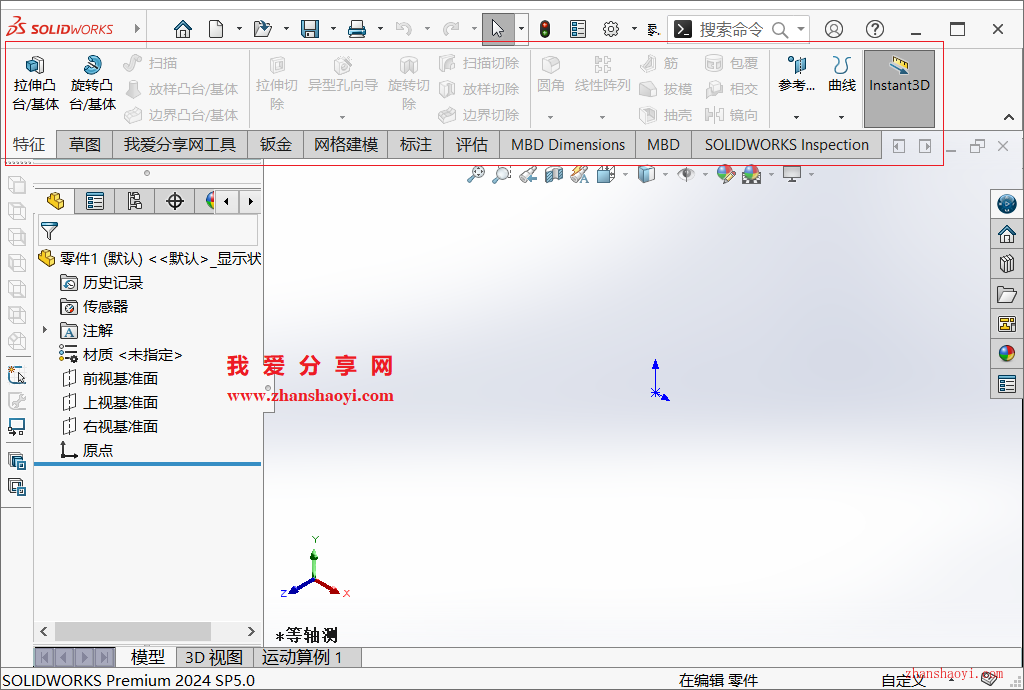Expand the Save dropdown arrow
This screenshot has width=1024, height=690.
tap(333, 29)
